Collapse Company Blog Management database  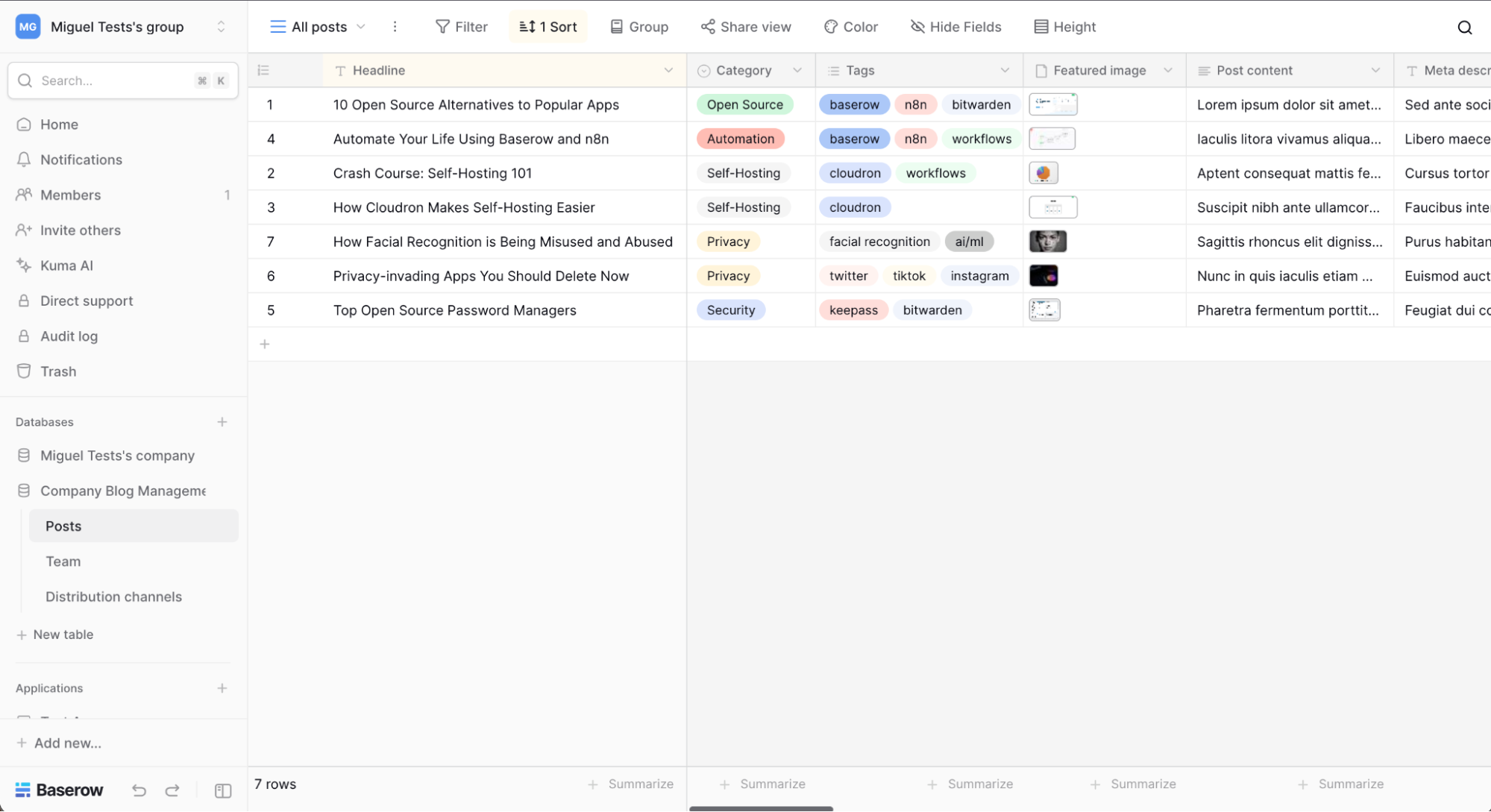123,491
